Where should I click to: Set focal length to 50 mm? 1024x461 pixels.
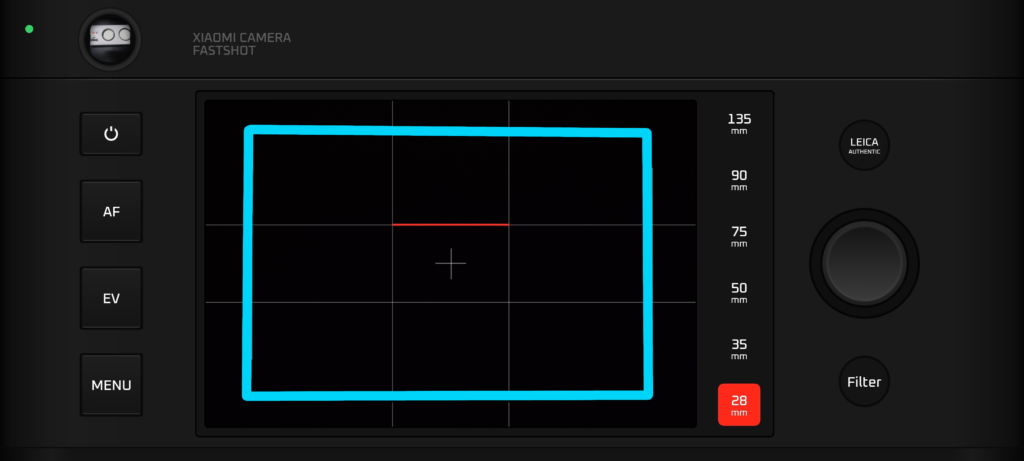coord(739,292)
